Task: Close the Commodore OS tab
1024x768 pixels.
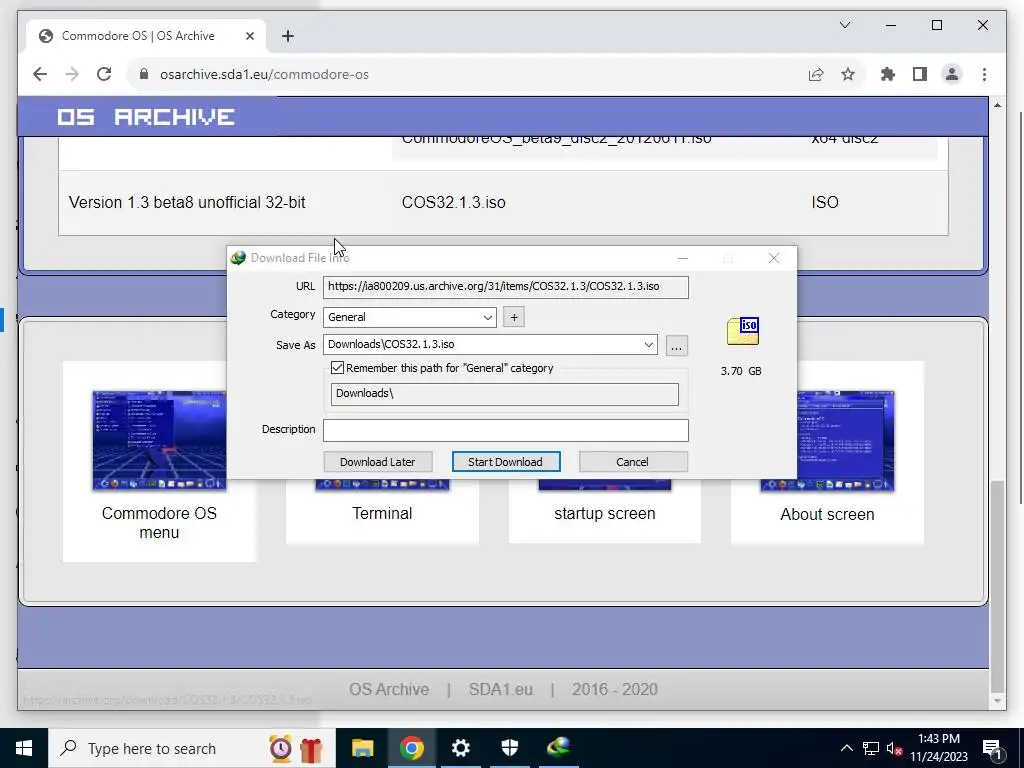Action: [x=249, y=36]
